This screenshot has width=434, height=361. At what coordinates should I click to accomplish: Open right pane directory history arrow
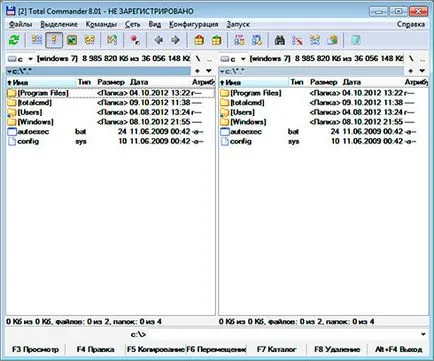point(422,71)
